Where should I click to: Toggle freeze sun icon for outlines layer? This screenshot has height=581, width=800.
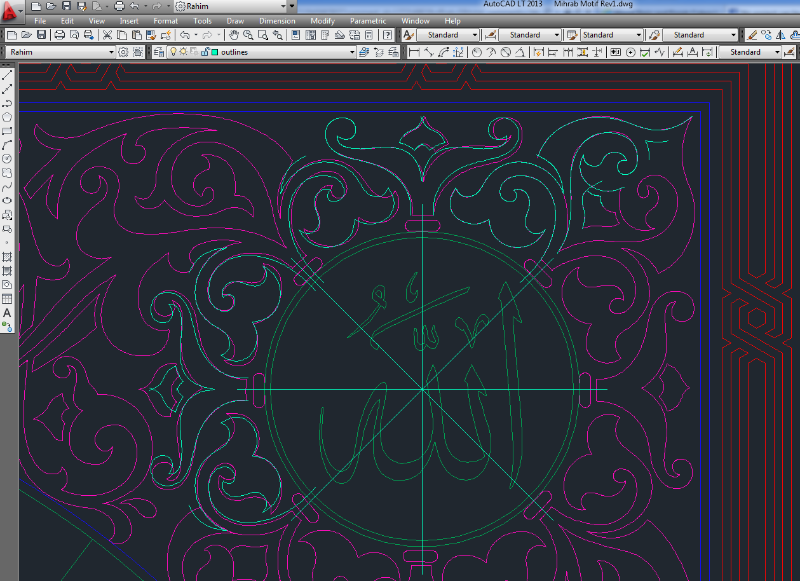coord(184,52)
